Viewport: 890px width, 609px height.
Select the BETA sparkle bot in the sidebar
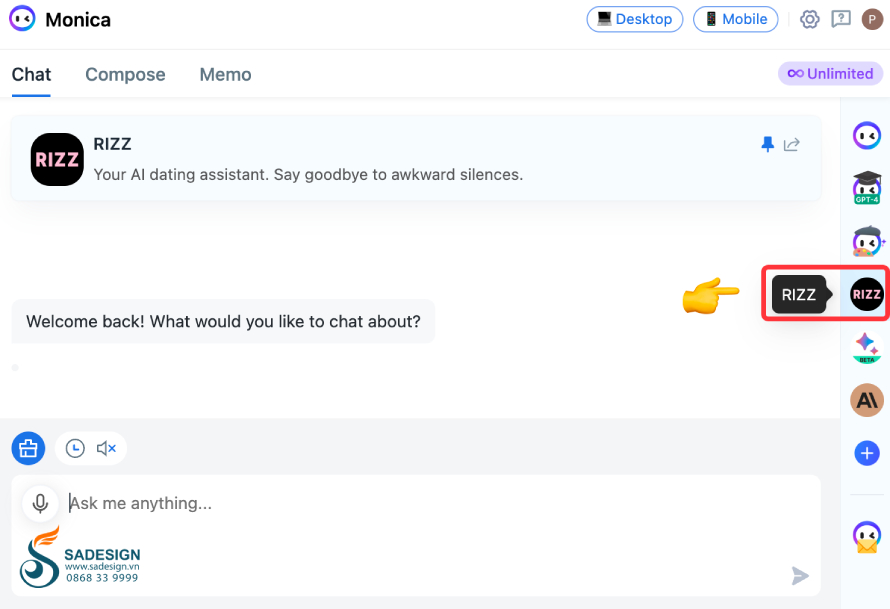867,348
